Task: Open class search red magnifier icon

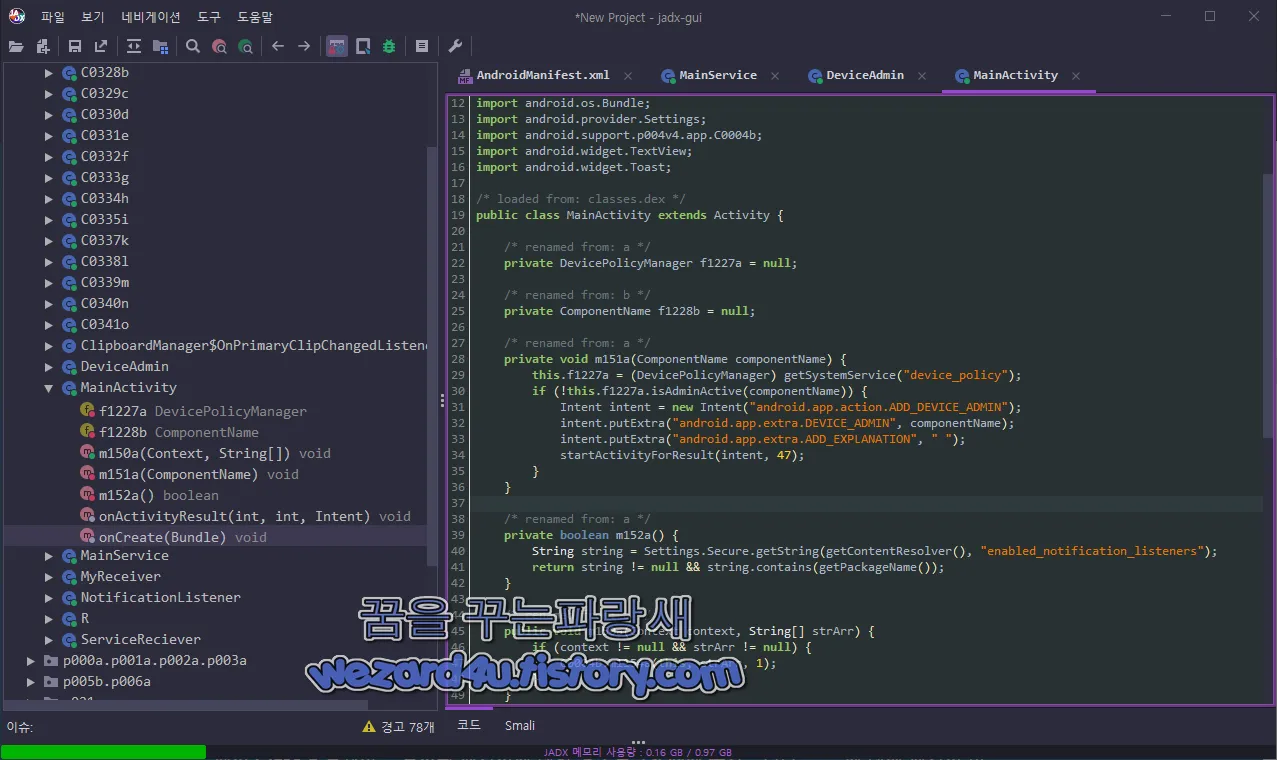Action: [219, 46]
